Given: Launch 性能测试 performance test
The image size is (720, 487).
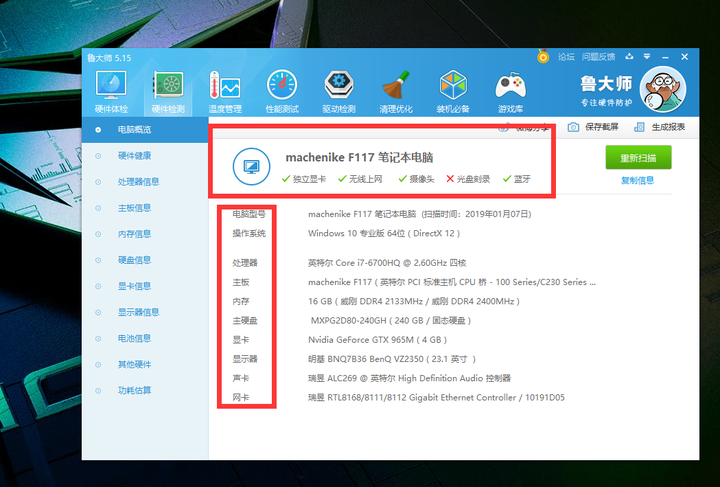Looking at the screenshot, I should [x=282, y=92].
